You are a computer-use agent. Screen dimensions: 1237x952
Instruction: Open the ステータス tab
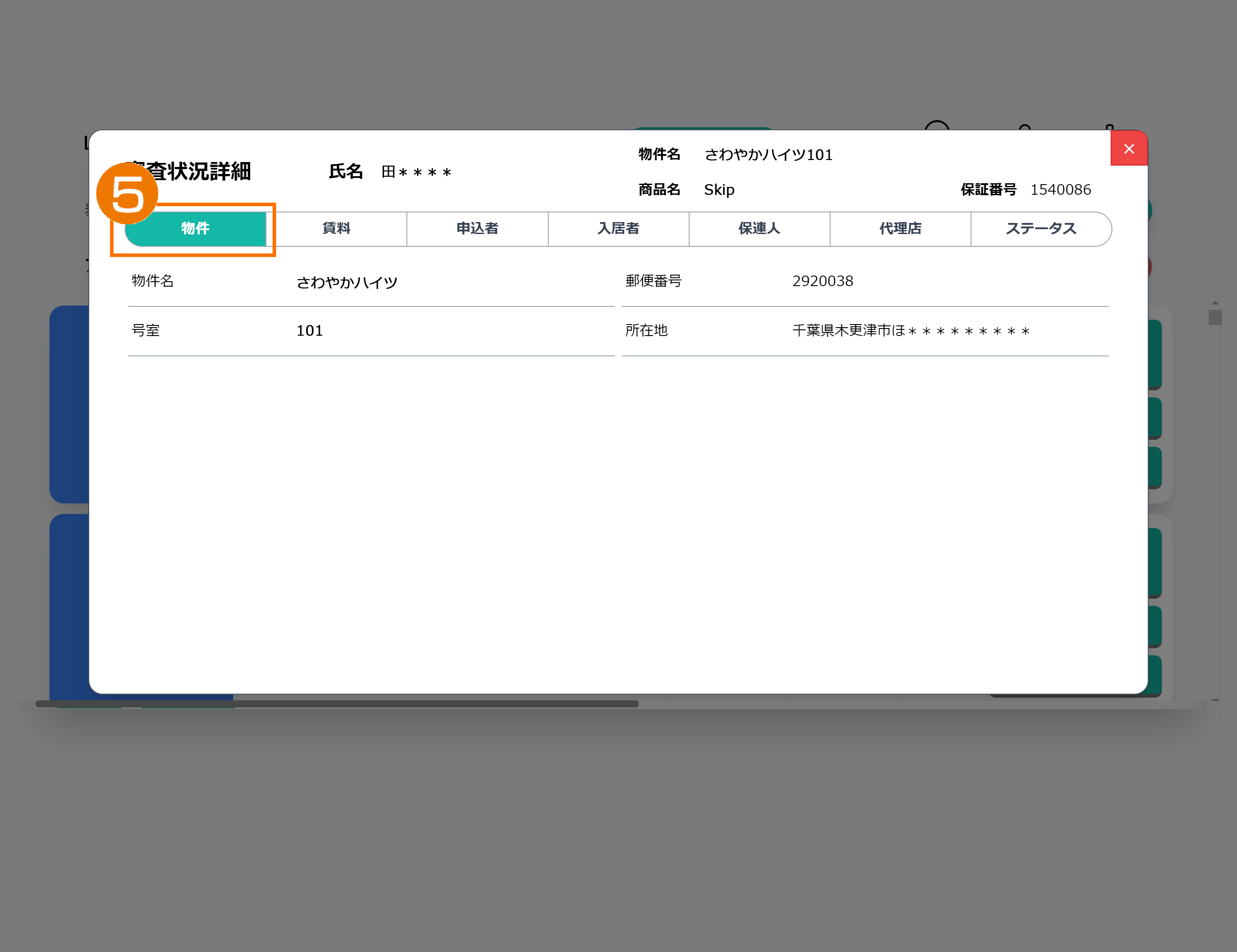(x=1040, y=229)
